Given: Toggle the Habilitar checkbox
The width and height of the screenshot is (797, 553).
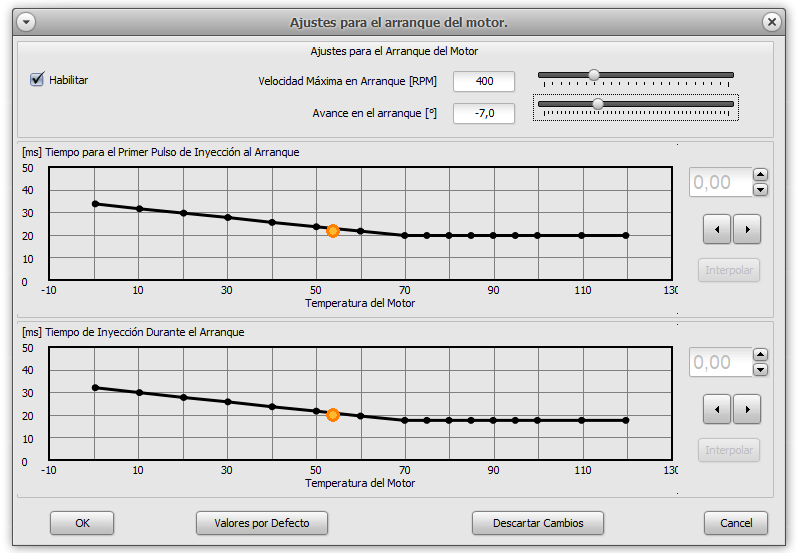Looking at the screenshot, I should pyautogui.click(x=38, y=80).
